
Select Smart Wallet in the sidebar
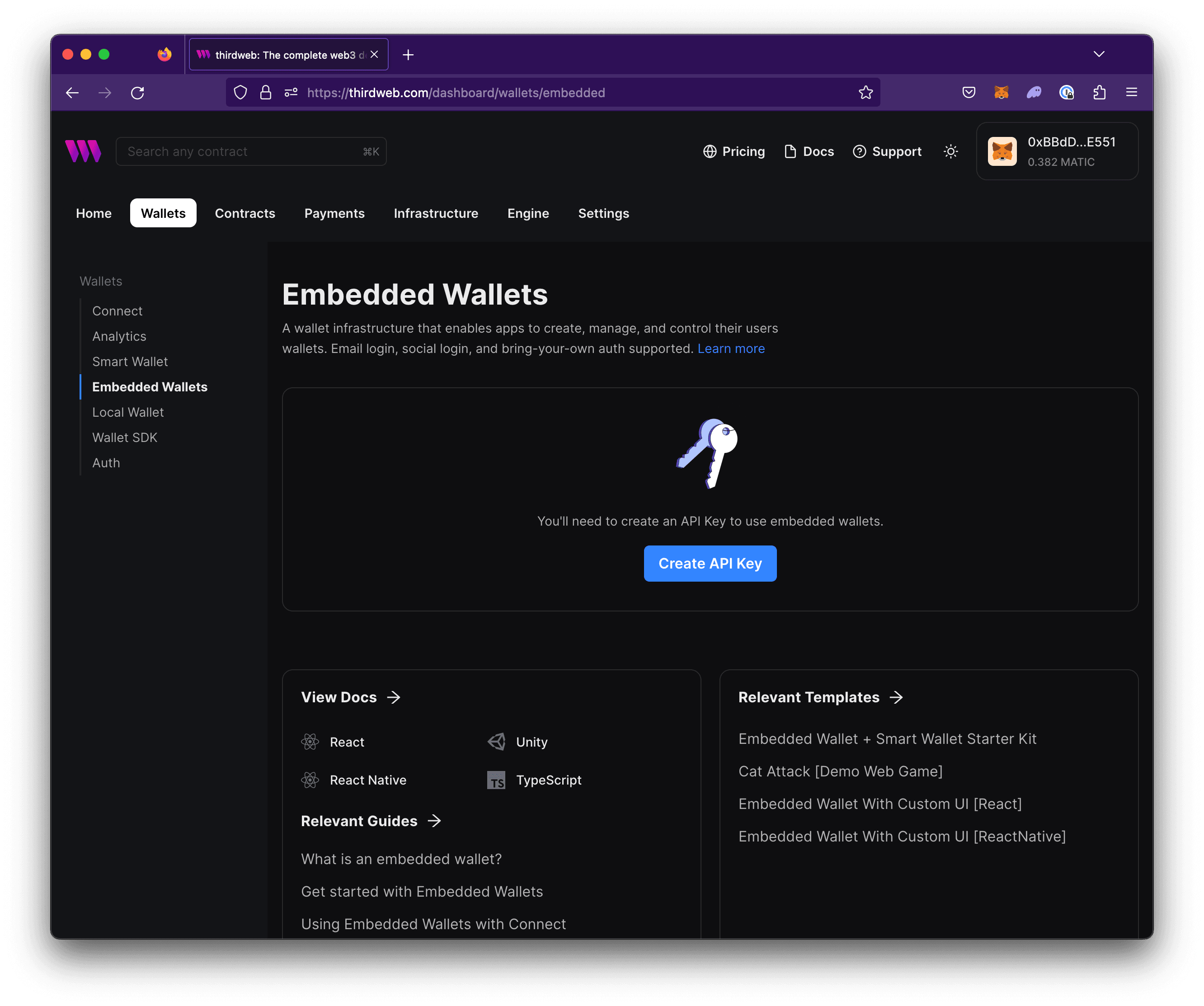tap(130, 362)
